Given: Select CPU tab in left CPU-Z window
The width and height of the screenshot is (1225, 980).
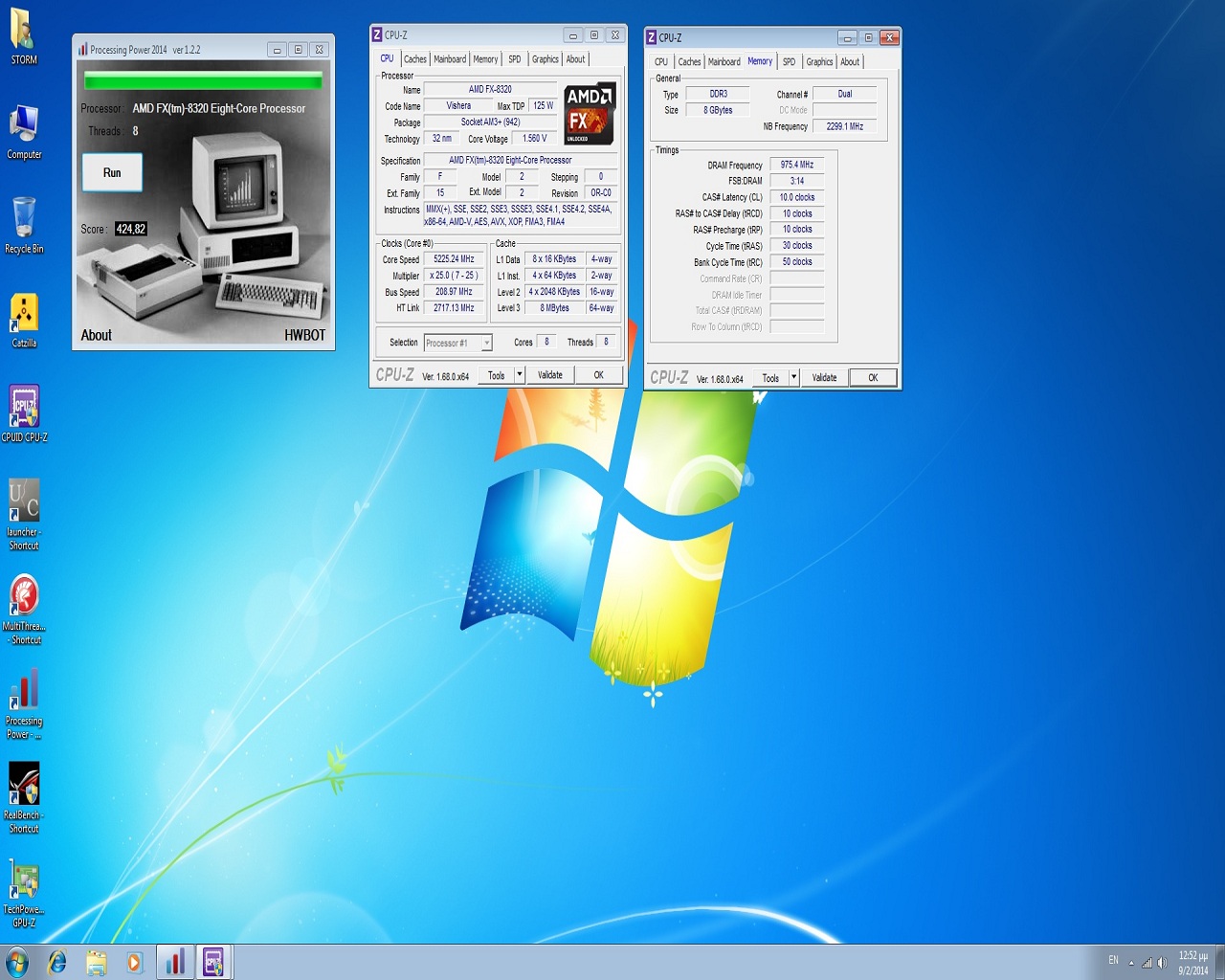Looking at the screenshot, I should (x=387, y=58).
